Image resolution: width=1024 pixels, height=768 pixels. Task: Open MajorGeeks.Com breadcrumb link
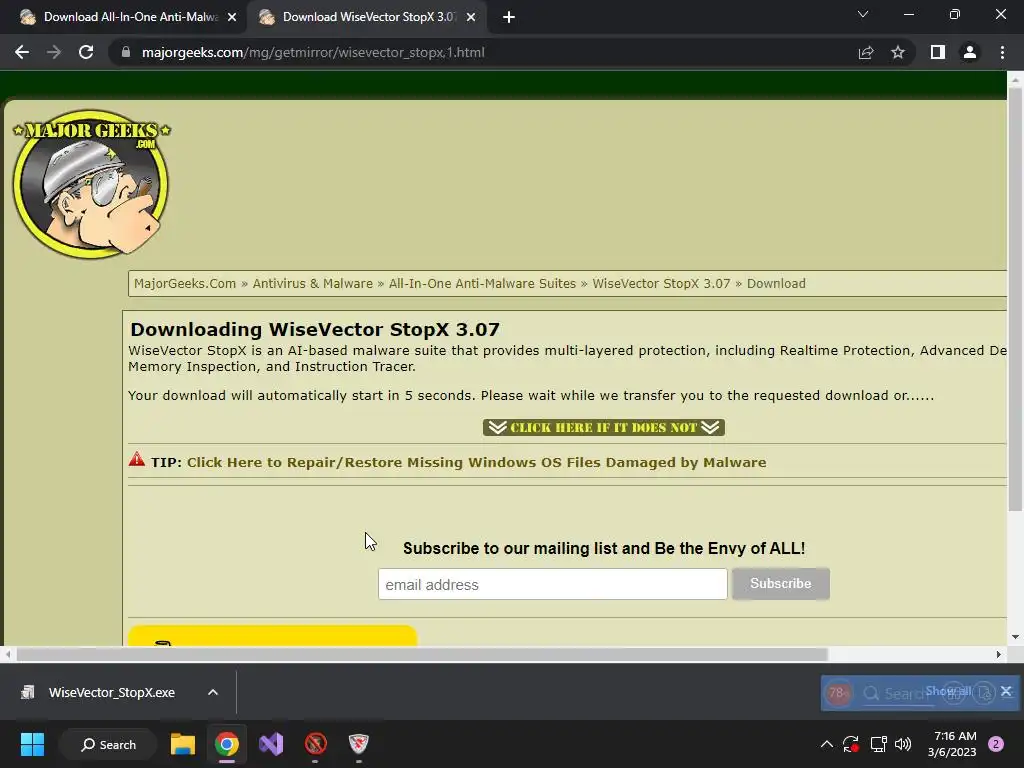tap(185, 283)
